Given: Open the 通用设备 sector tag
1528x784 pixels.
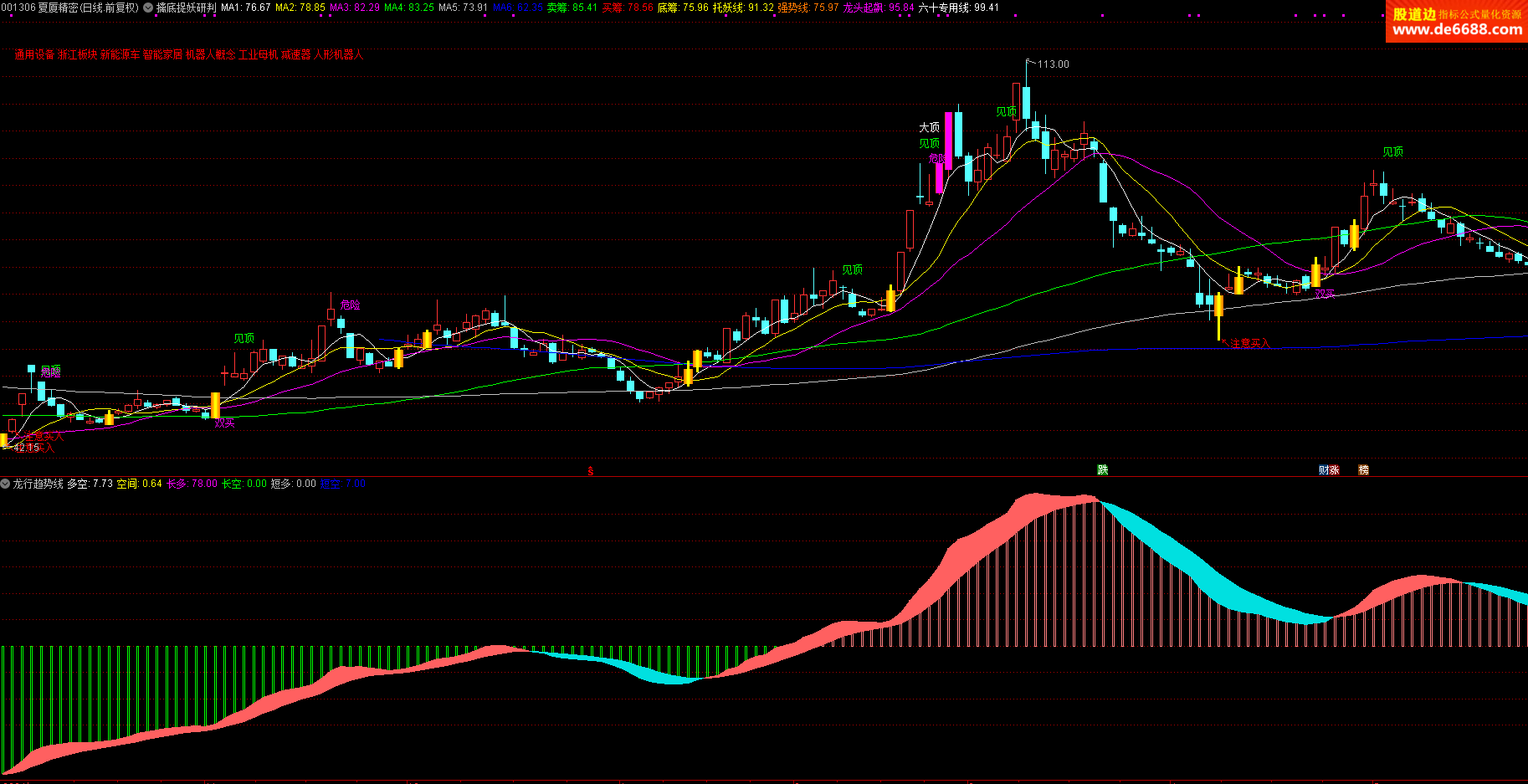Looking at the screenshot, I should tap(34, 55).
